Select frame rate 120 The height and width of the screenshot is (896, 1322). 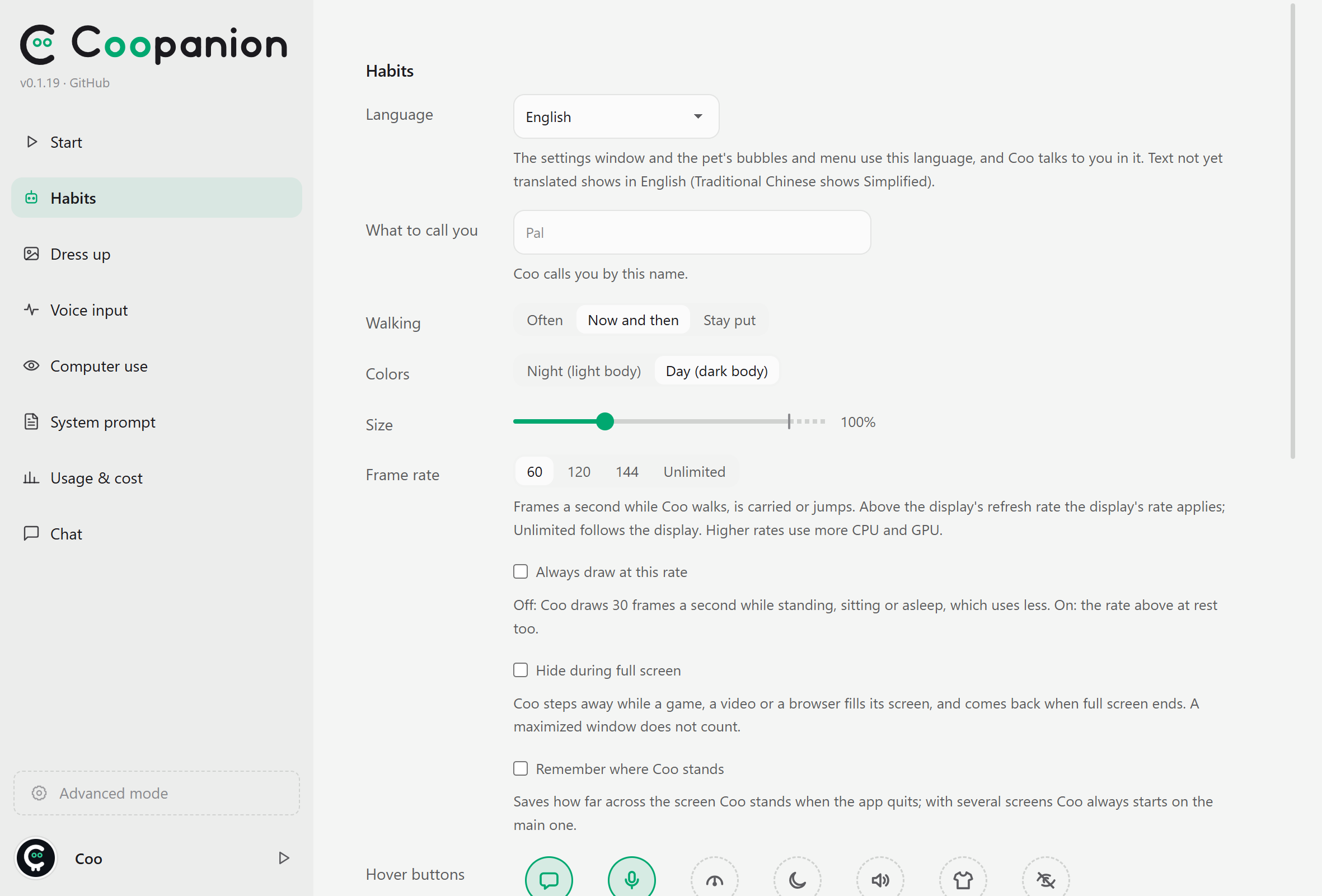(x=579, y=472)
